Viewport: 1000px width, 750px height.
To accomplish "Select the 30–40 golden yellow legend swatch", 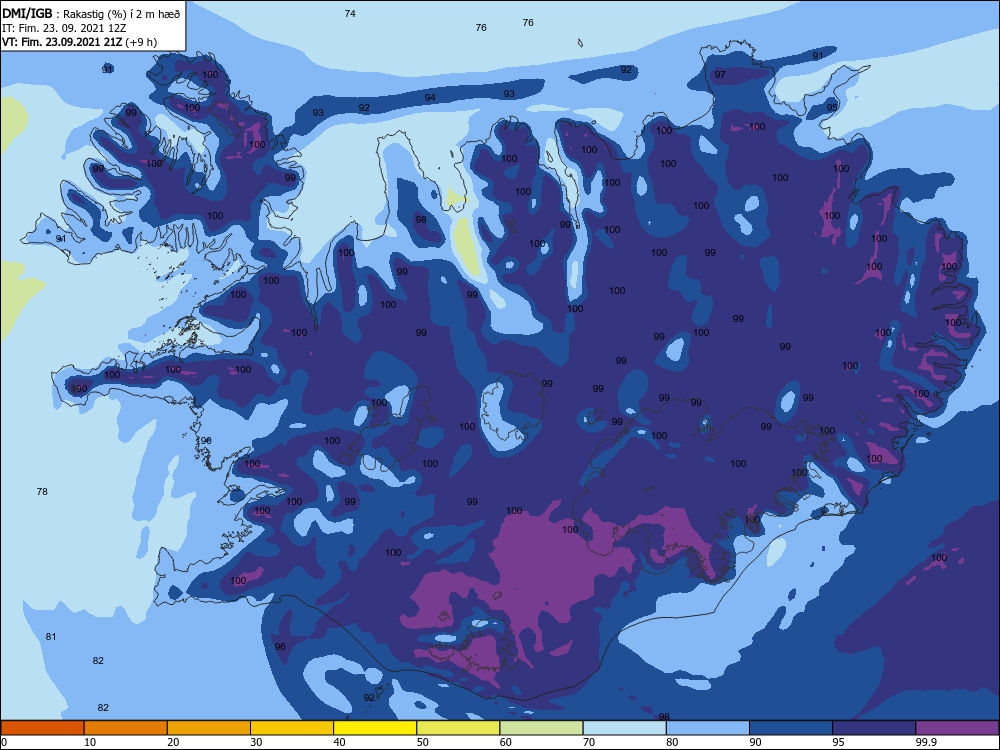I will 292,728.
